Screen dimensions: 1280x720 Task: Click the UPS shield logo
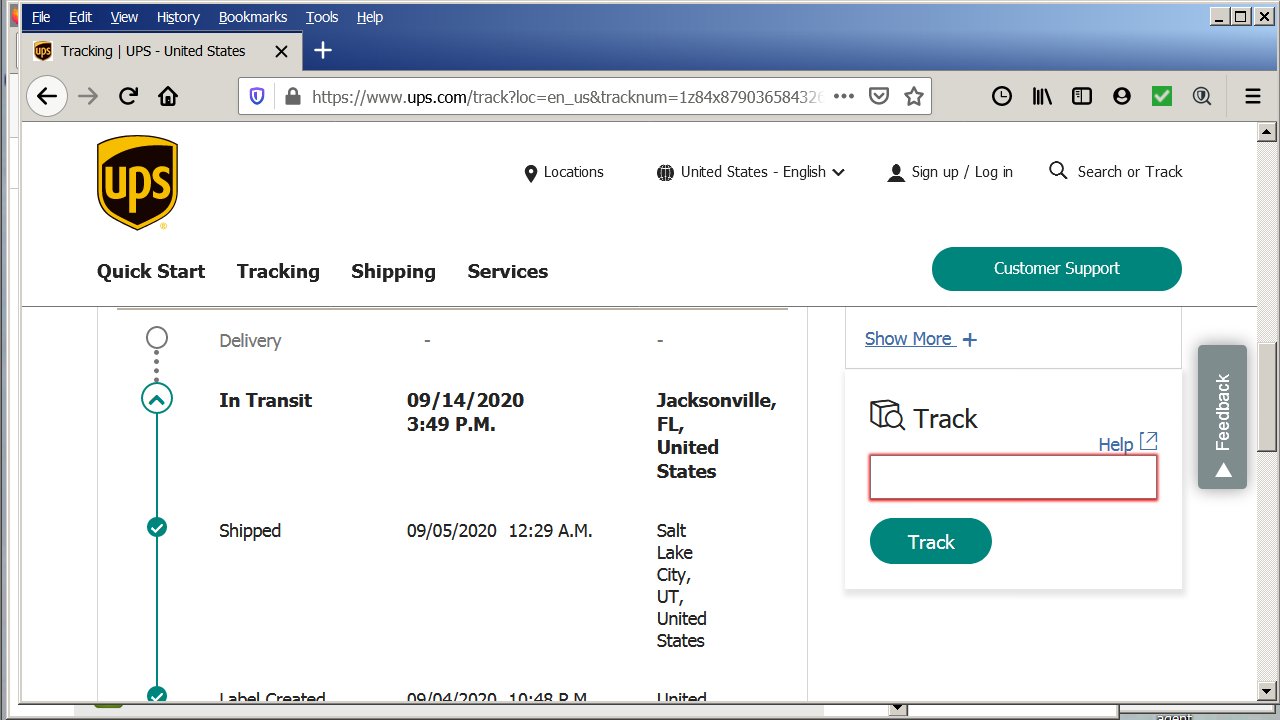(x=137, y=183)
